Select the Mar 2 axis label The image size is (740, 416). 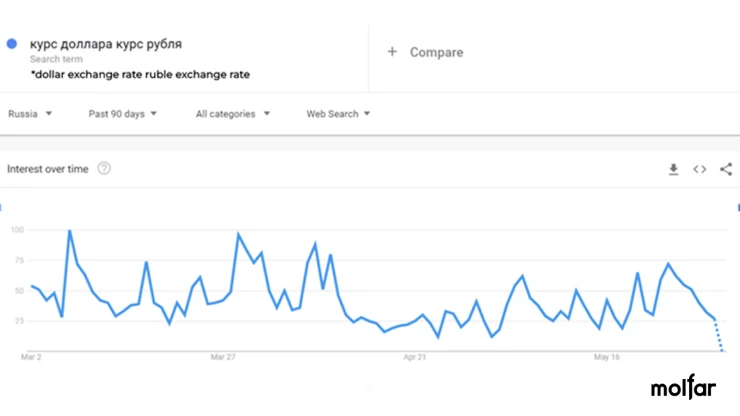pos(31,357)
